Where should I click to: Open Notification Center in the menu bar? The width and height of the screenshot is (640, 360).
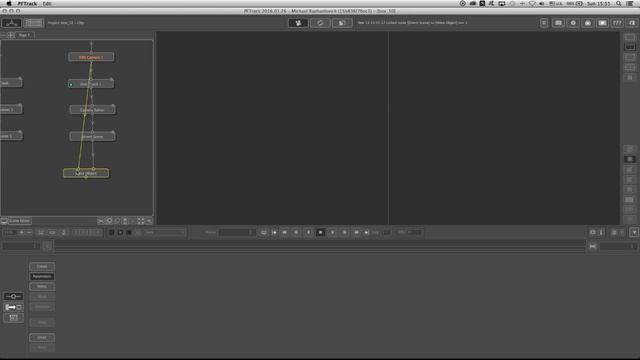coord(630,4)
